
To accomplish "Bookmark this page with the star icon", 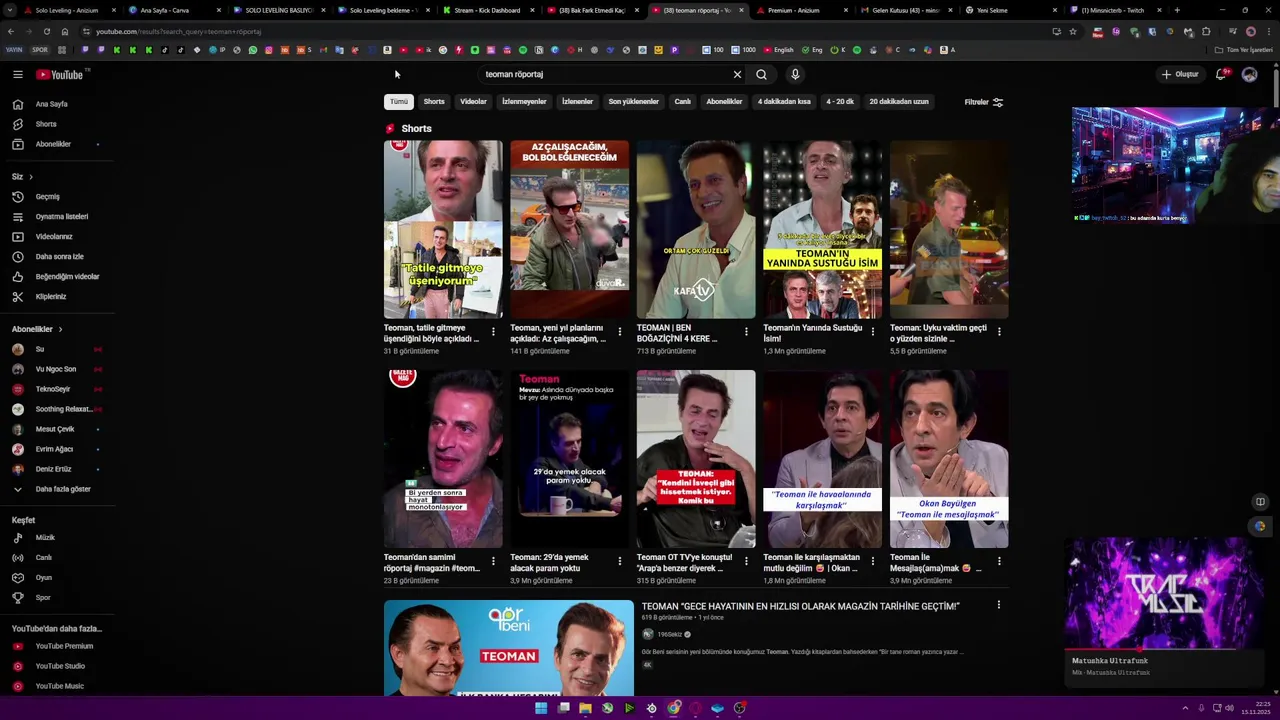I will click(x=1073, y=31).
